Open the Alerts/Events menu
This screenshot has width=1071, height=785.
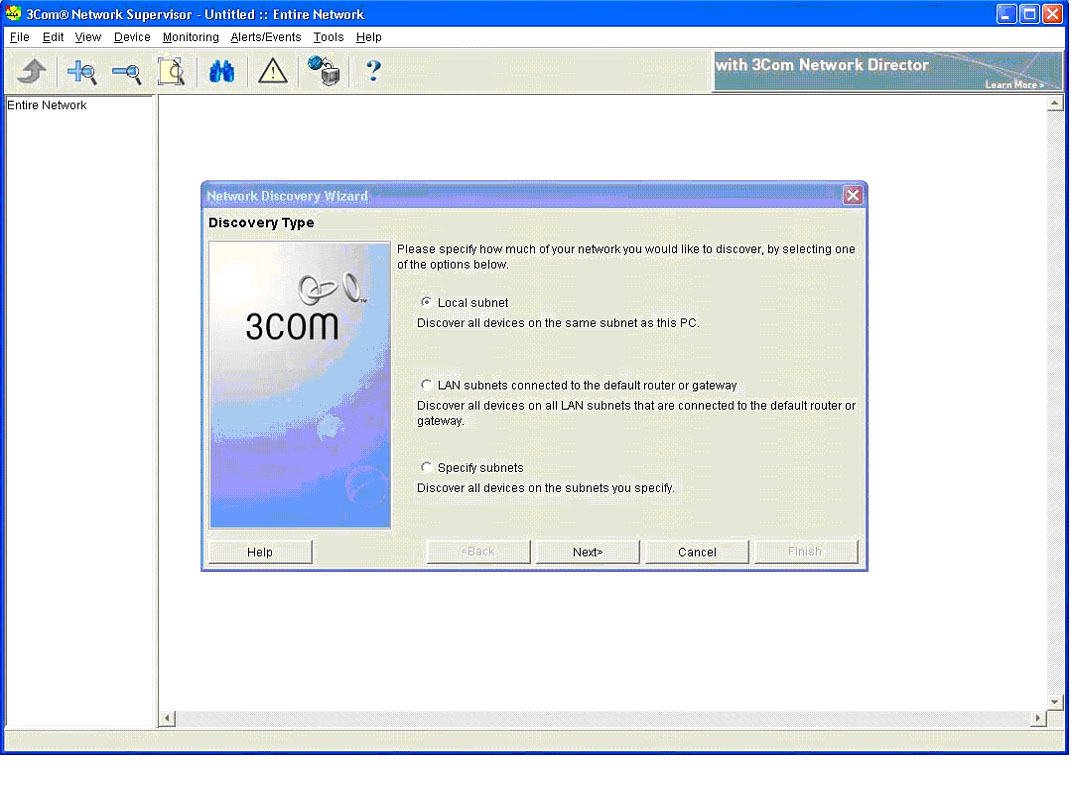click(x=266, y=37)
